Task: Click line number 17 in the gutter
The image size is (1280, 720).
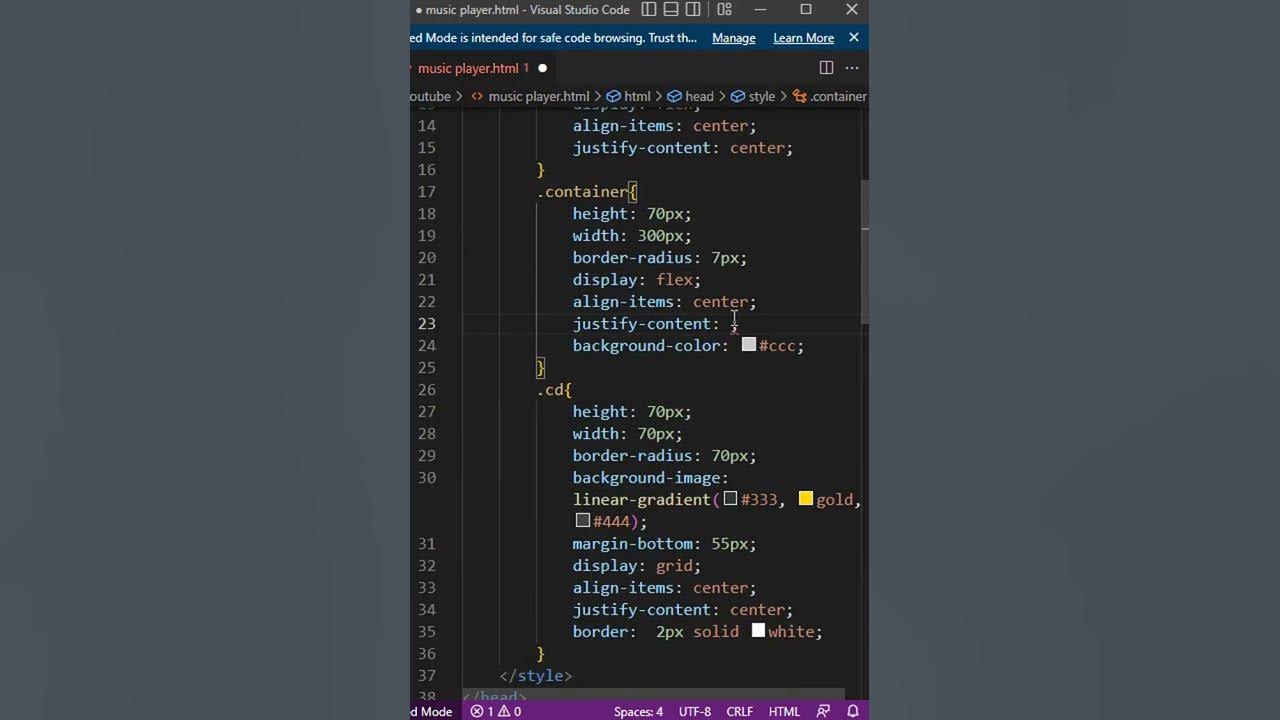Action: click(x=427, y=191)
